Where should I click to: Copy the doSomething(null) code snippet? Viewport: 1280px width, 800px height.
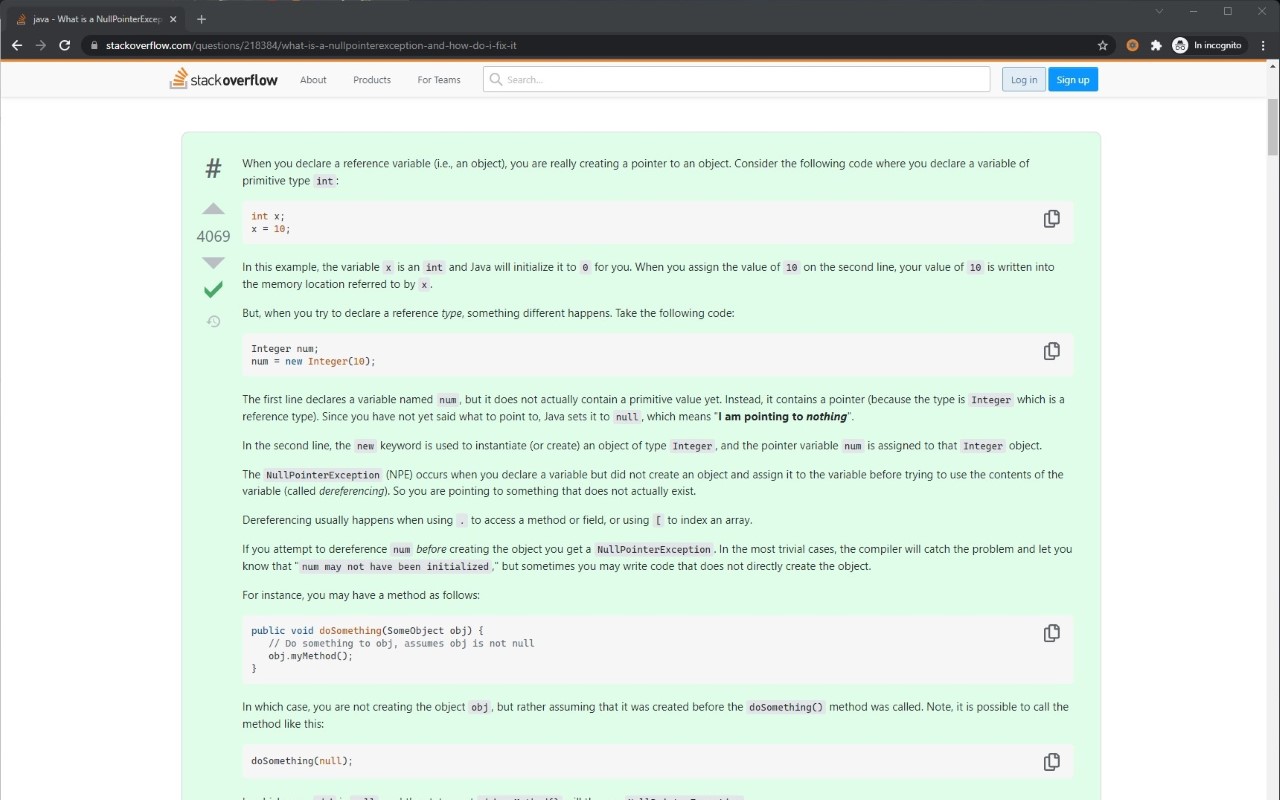click(1051, 761)
